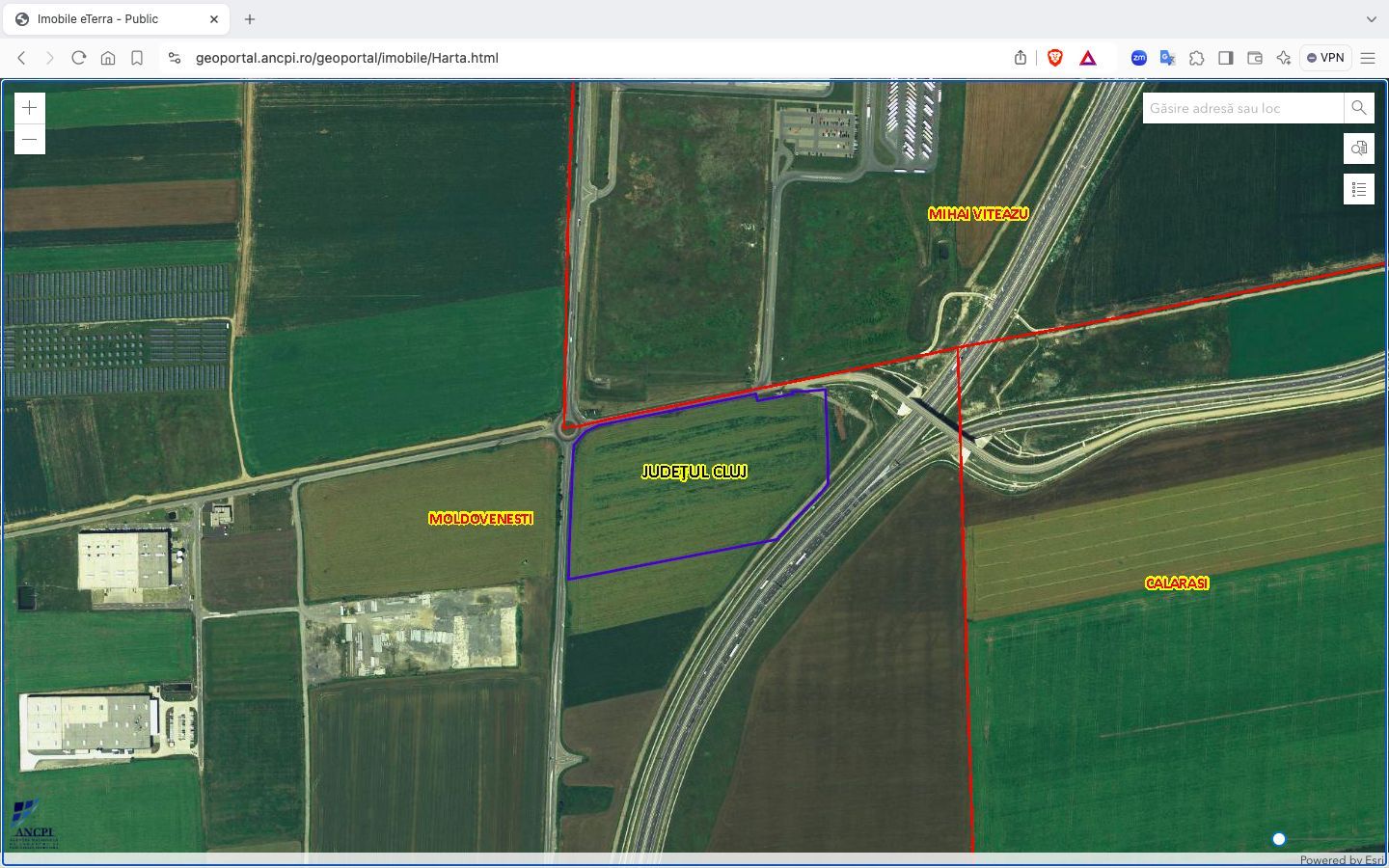Click the Brave Rewards triangle icon
The height and width of the screenshot is (868, 1389).
pyautogui.click(x=1087, y=58)
